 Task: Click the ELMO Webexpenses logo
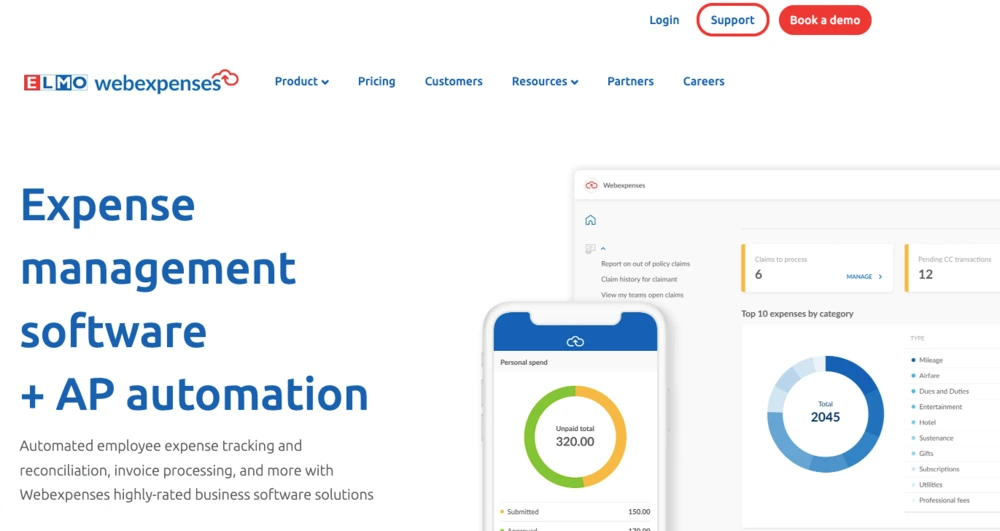pyautogui.click(x=131, y=82)
